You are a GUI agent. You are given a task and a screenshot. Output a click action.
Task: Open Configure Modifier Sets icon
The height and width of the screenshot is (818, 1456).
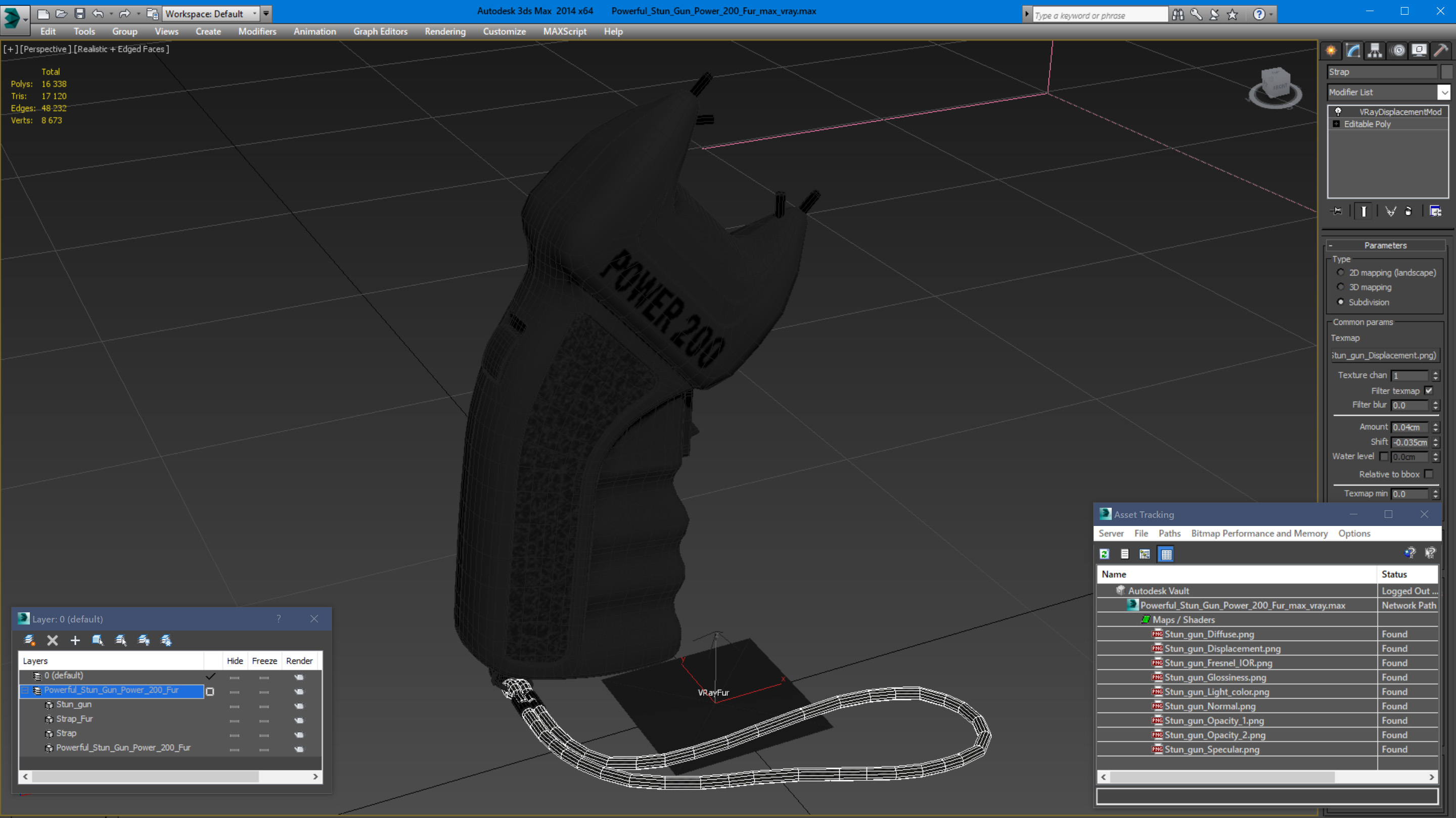(x=1436, y=211)
